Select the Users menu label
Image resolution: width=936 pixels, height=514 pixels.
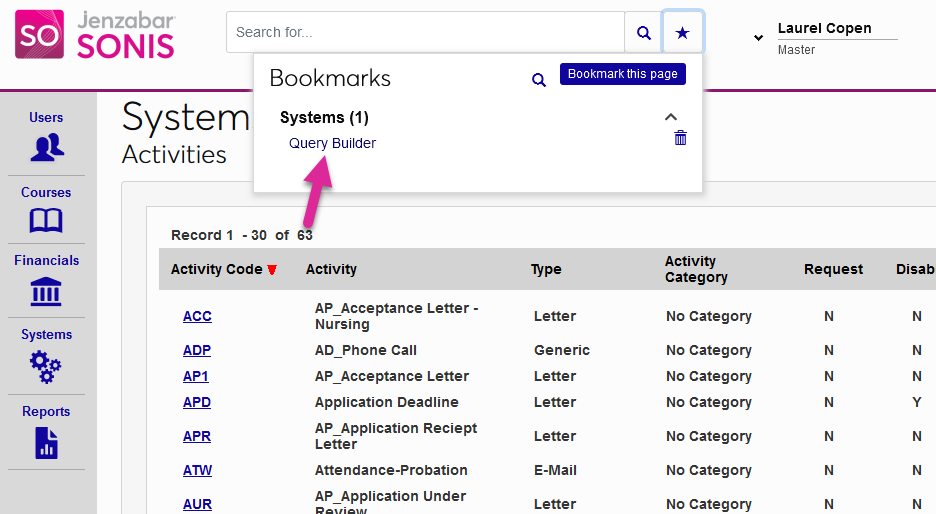pos(46,118)
